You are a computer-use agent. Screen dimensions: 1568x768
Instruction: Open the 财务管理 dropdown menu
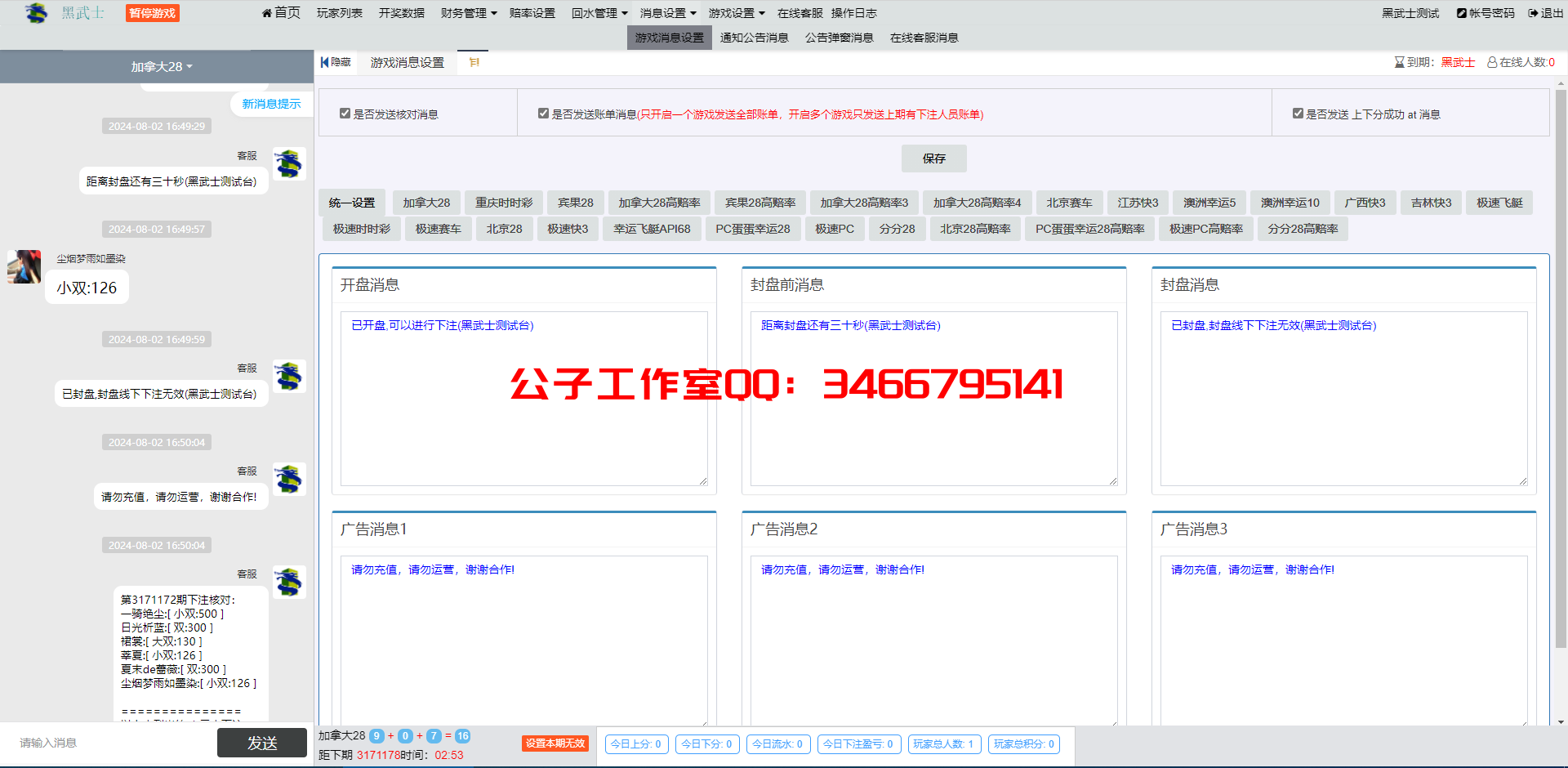(469, 13)
